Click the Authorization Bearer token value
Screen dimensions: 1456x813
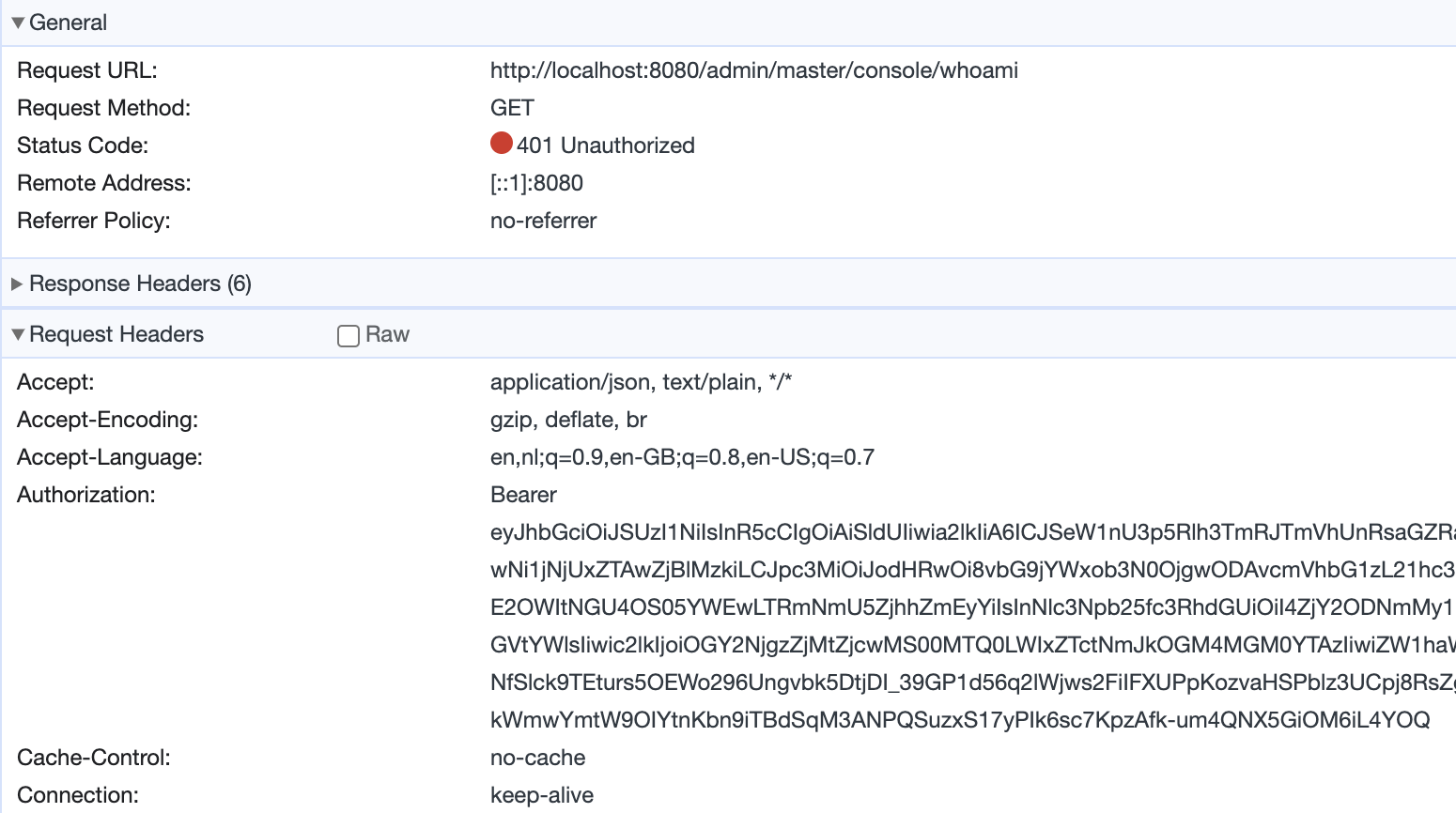845,607
